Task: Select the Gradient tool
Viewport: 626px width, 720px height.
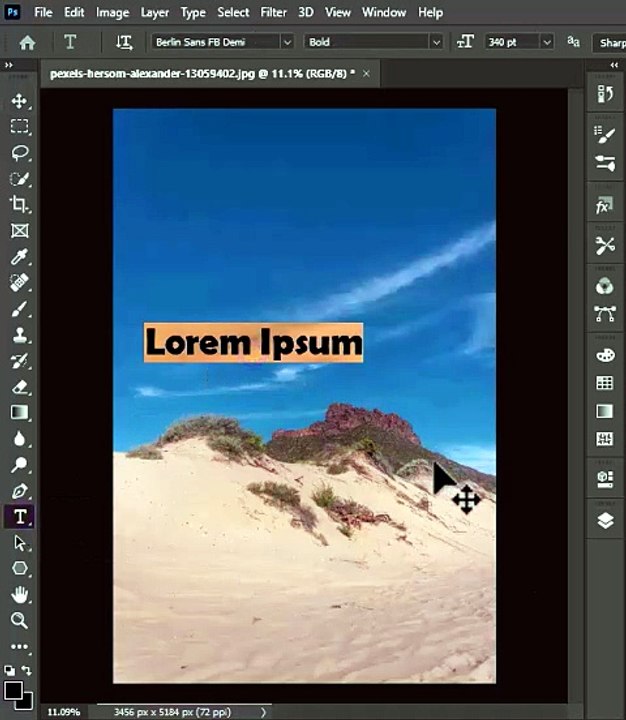Action: pyautogui.click(x=19, y=412)
